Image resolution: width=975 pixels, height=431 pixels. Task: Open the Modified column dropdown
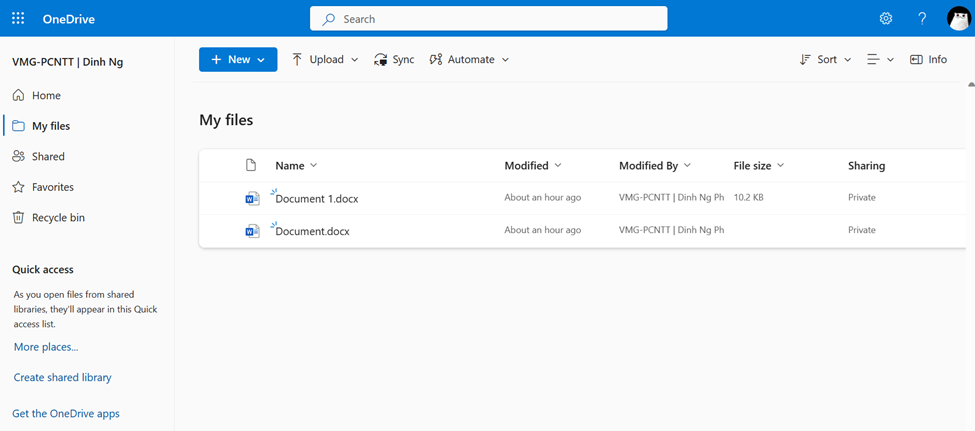click(x=558, y=165)
